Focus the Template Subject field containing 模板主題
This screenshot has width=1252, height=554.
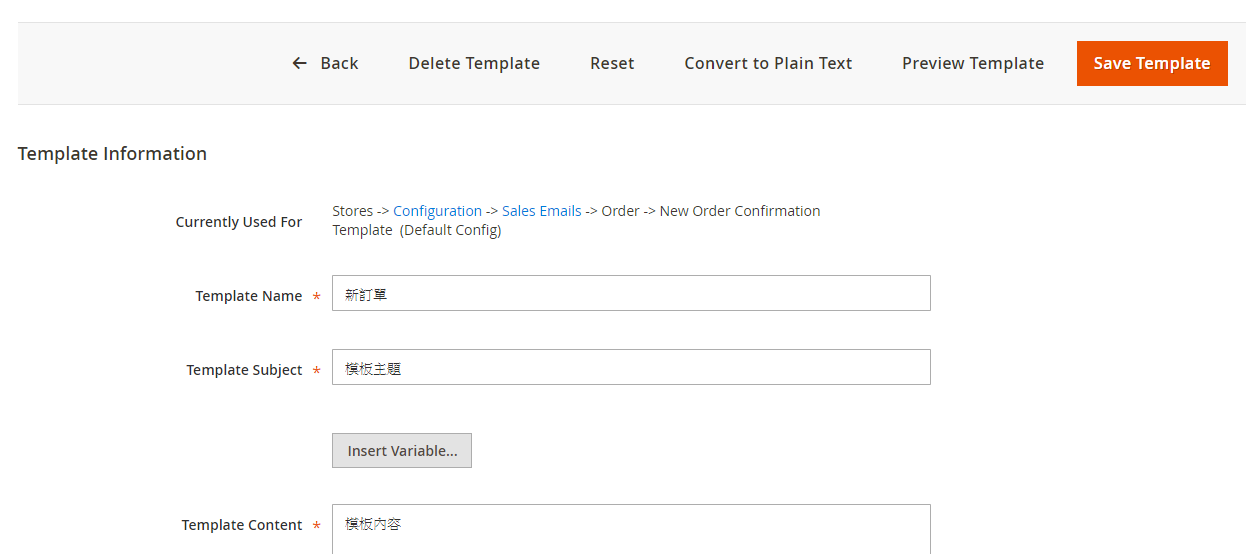[x=631, y=367]
